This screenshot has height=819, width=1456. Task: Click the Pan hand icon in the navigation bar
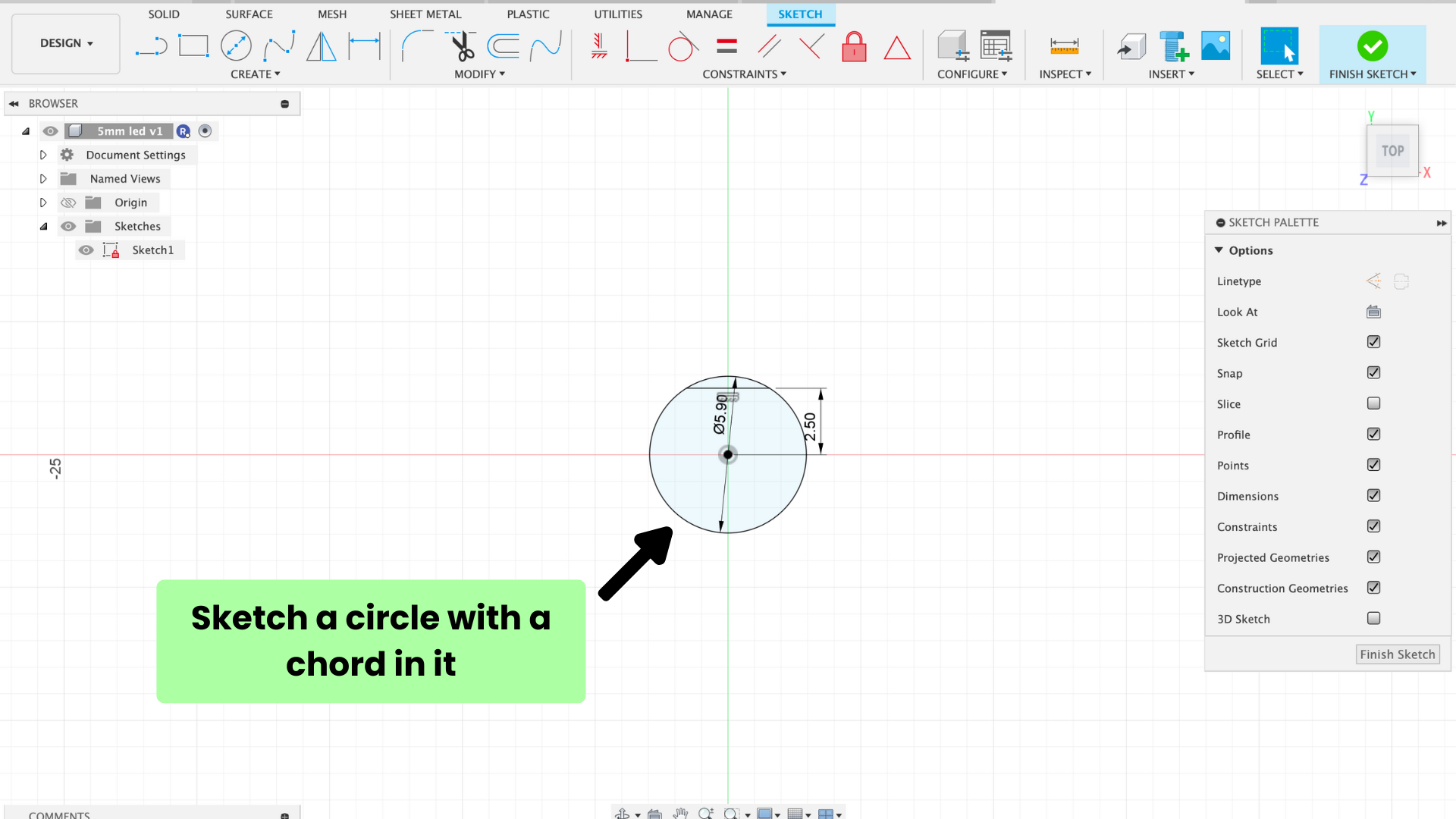click(x=680, y=814)
